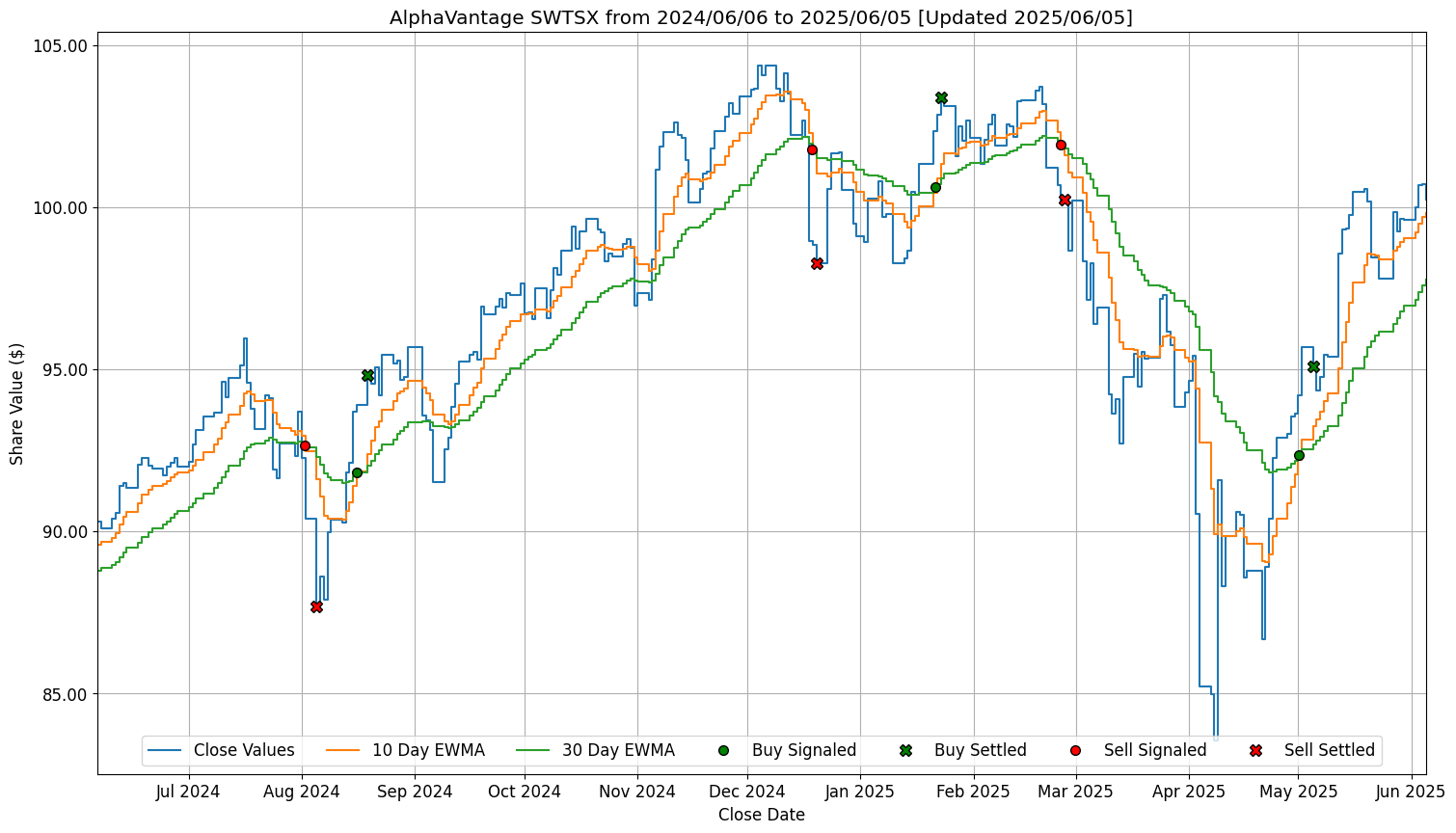This screenshot has width=1456, height=833.
Task: Click the Sell Settled marker near 87.7 in August 2024
Action: (x=316, y=606)
